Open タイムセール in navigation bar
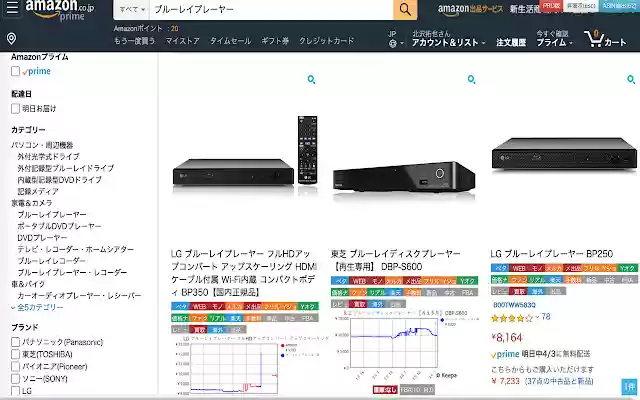Viewport: 640px width, 400px height. [x=230, y=41]
